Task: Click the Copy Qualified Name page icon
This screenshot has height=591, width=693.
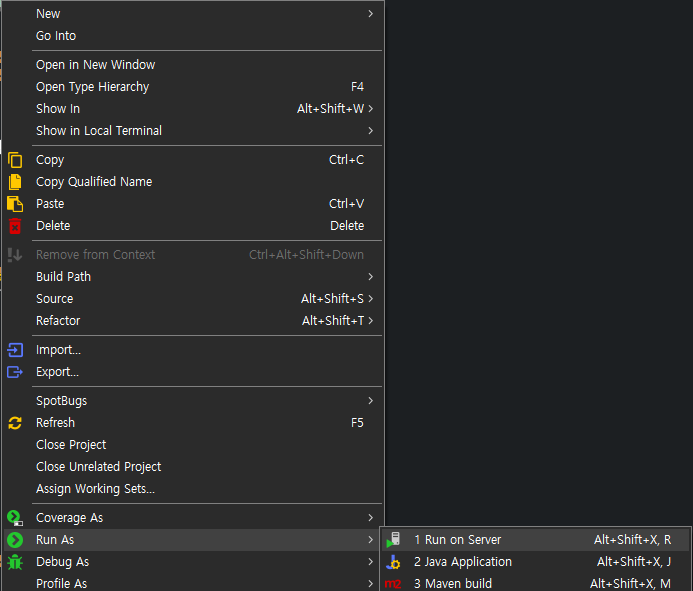Action: pos(15,182)
